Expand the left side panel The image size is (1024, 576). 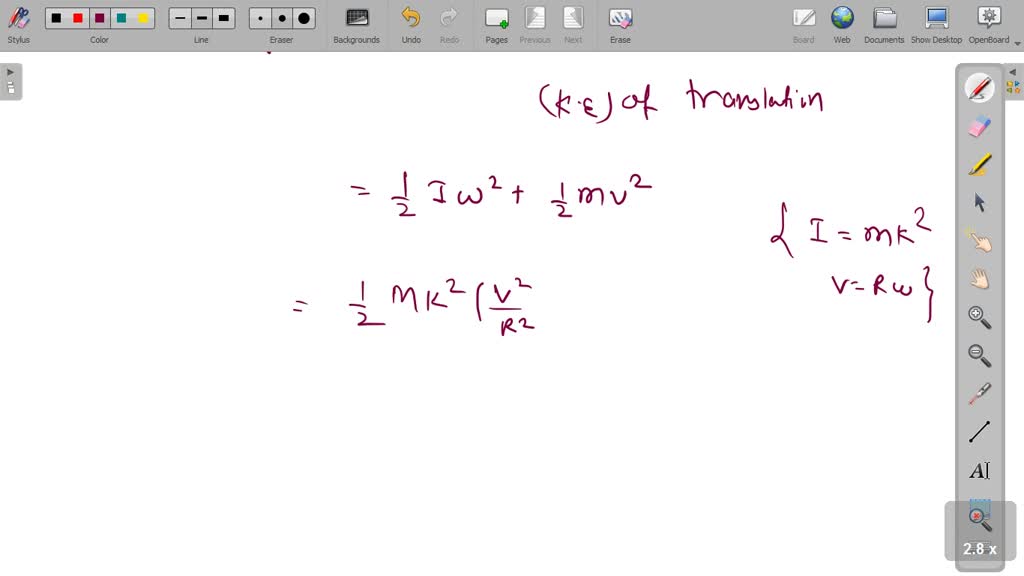click(x=10, y=81)
